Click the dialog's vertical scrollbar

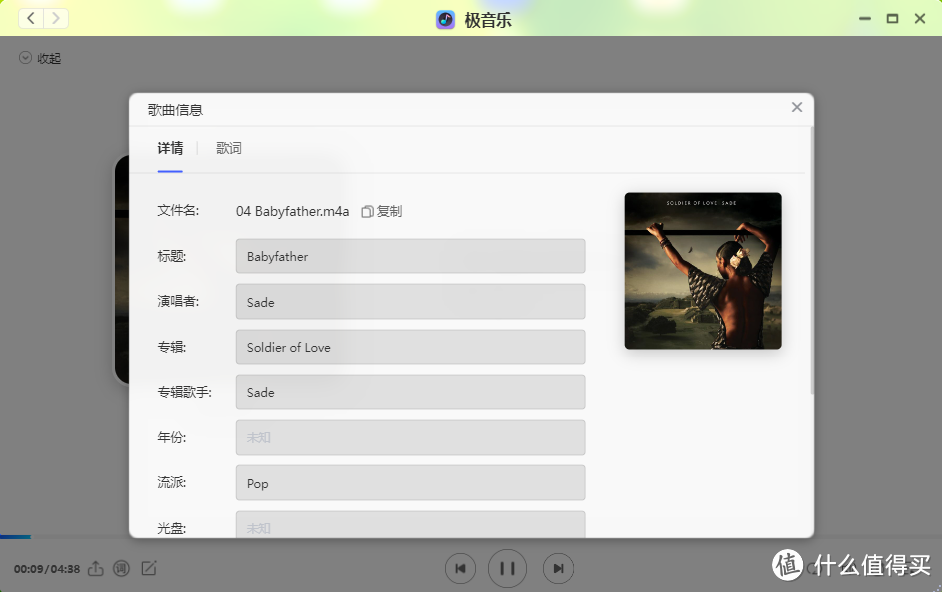coord(812,261)
